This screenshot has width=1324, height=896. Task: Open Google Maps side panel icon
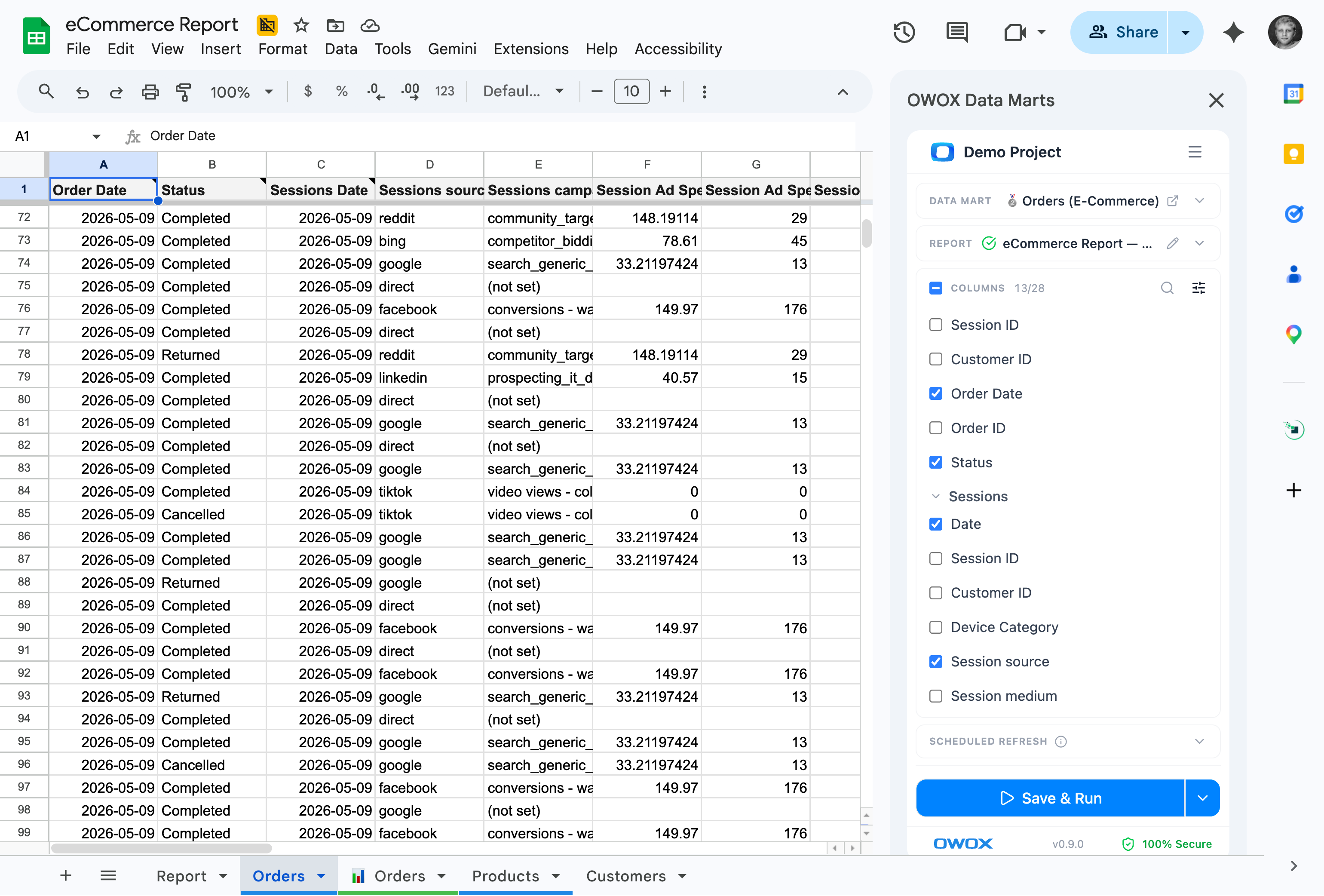click(x=1293, y=334)
